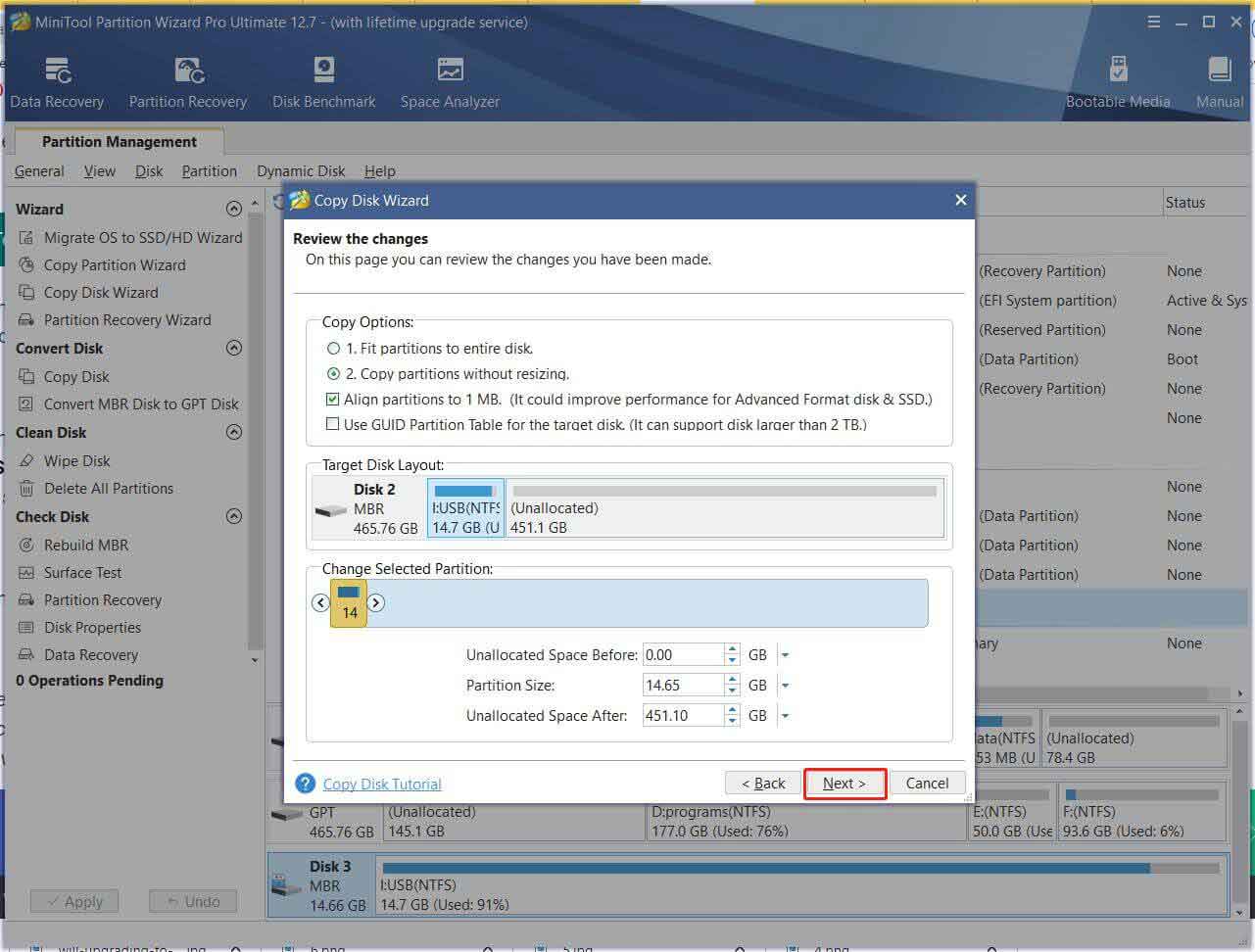Open the Space Analyzer tool
Image resolution: width=1255 pixels, height=952 pixels.
tap(450, 83)
